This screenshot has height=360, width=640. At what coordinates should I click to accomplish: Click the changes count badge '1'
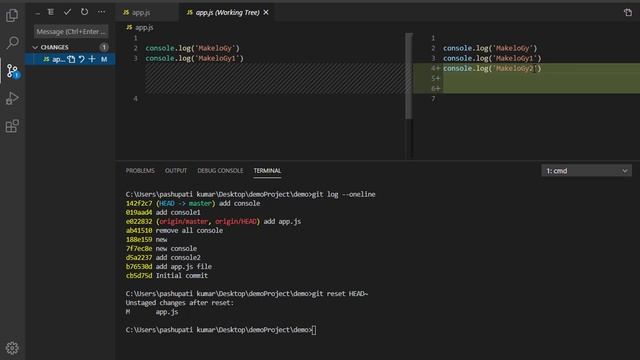pyautogui.click(x=104, y=47)
